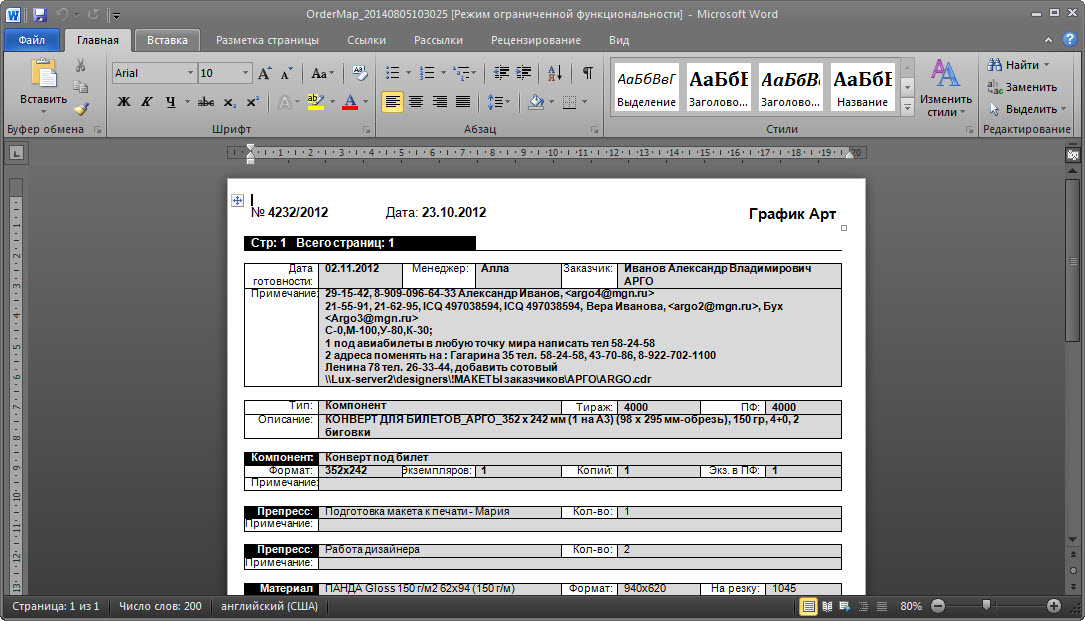Toggle strikethrough formatting
Viewport: 1085px width, 621px height.
tap(206, 102)
